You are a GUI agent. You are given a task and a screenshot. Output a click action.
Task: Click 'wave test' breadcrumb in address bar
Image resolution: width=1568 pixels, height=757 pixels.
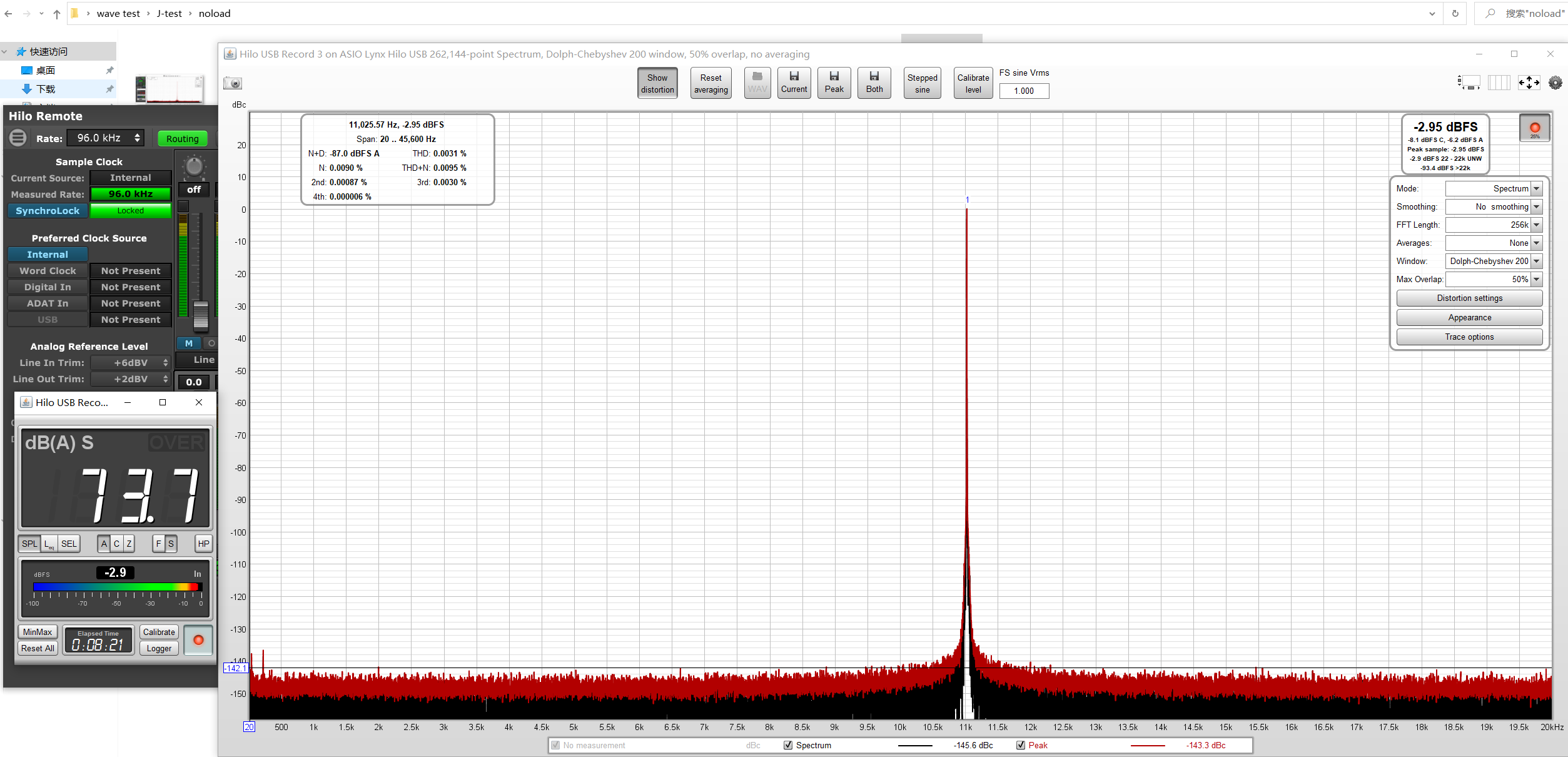pos(118,14)
